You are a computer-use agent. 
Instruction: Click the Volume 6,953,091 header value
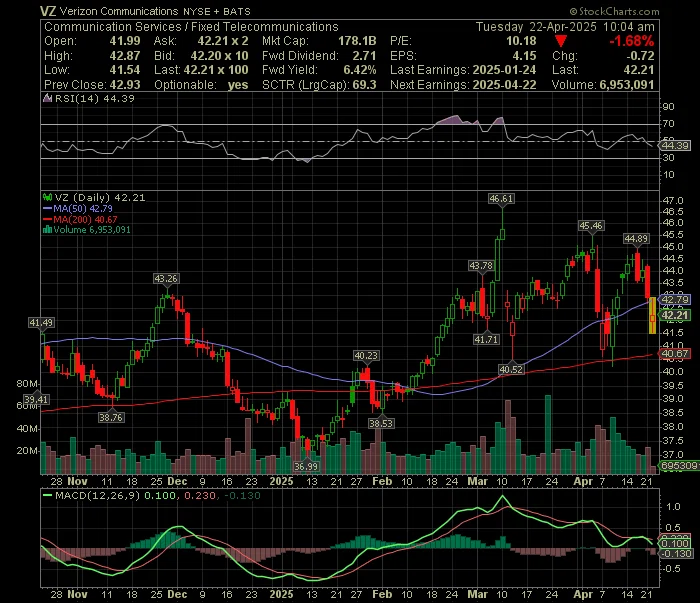pyautogui.click(x=627, y=85)
